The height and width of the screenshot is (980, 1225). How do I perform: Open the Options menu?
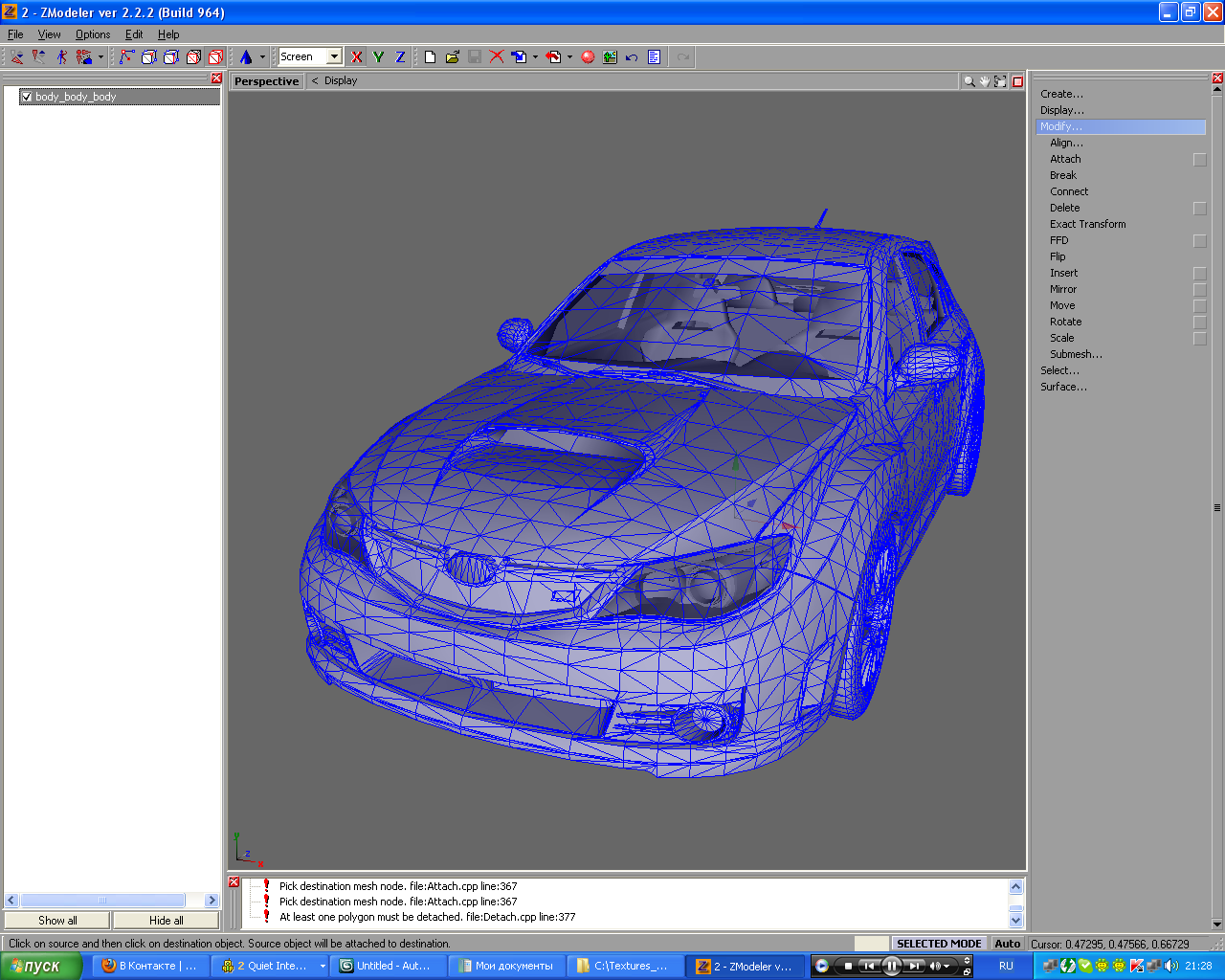[93, 34]
